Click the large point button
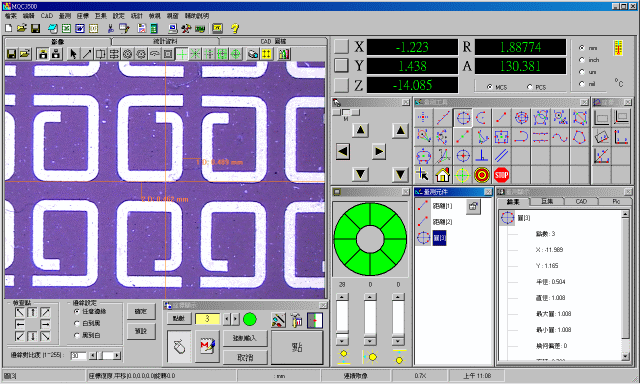 tap(297, 347)
